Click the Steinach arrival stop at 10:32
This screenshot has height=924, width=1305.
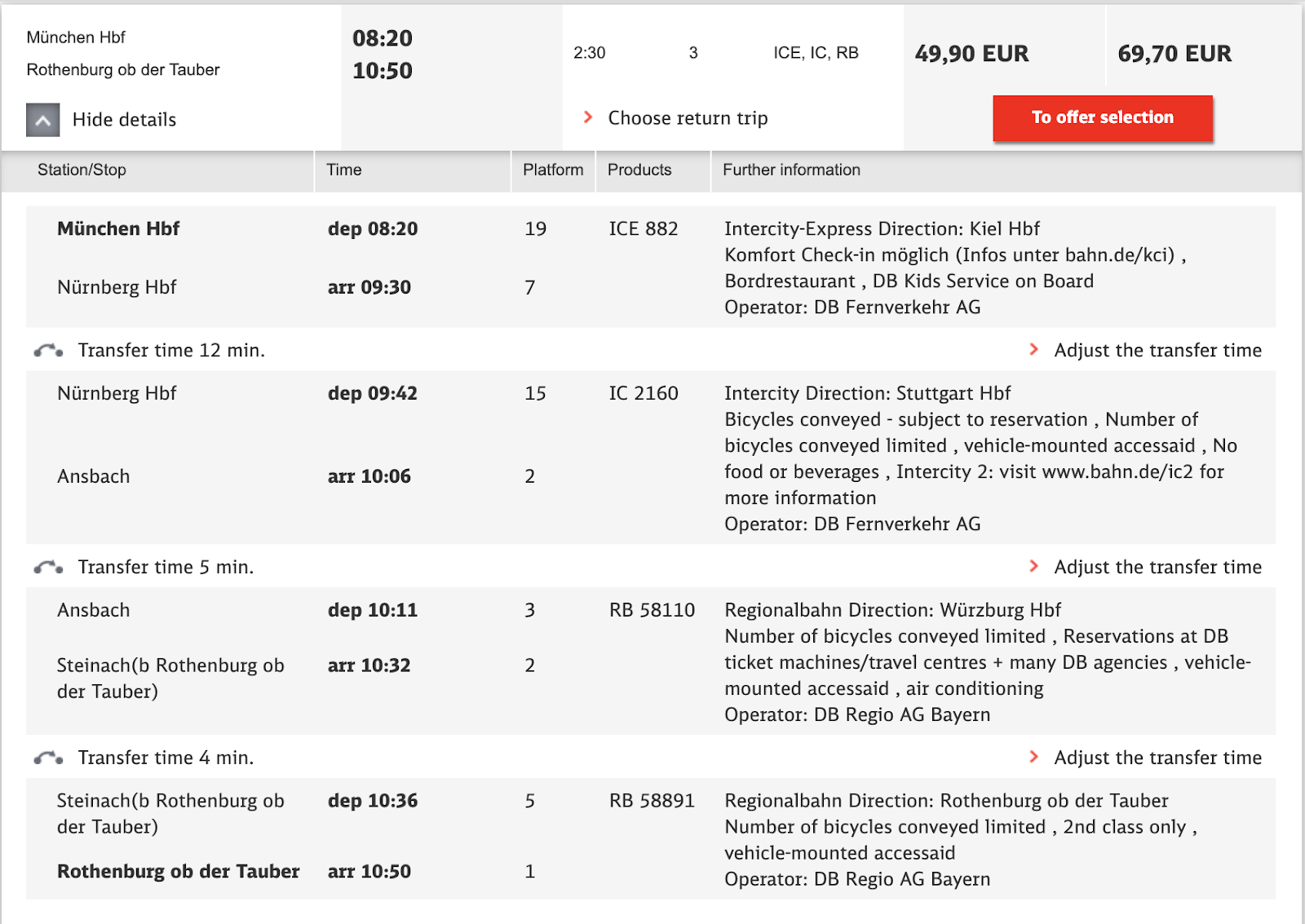click(170, 679)
